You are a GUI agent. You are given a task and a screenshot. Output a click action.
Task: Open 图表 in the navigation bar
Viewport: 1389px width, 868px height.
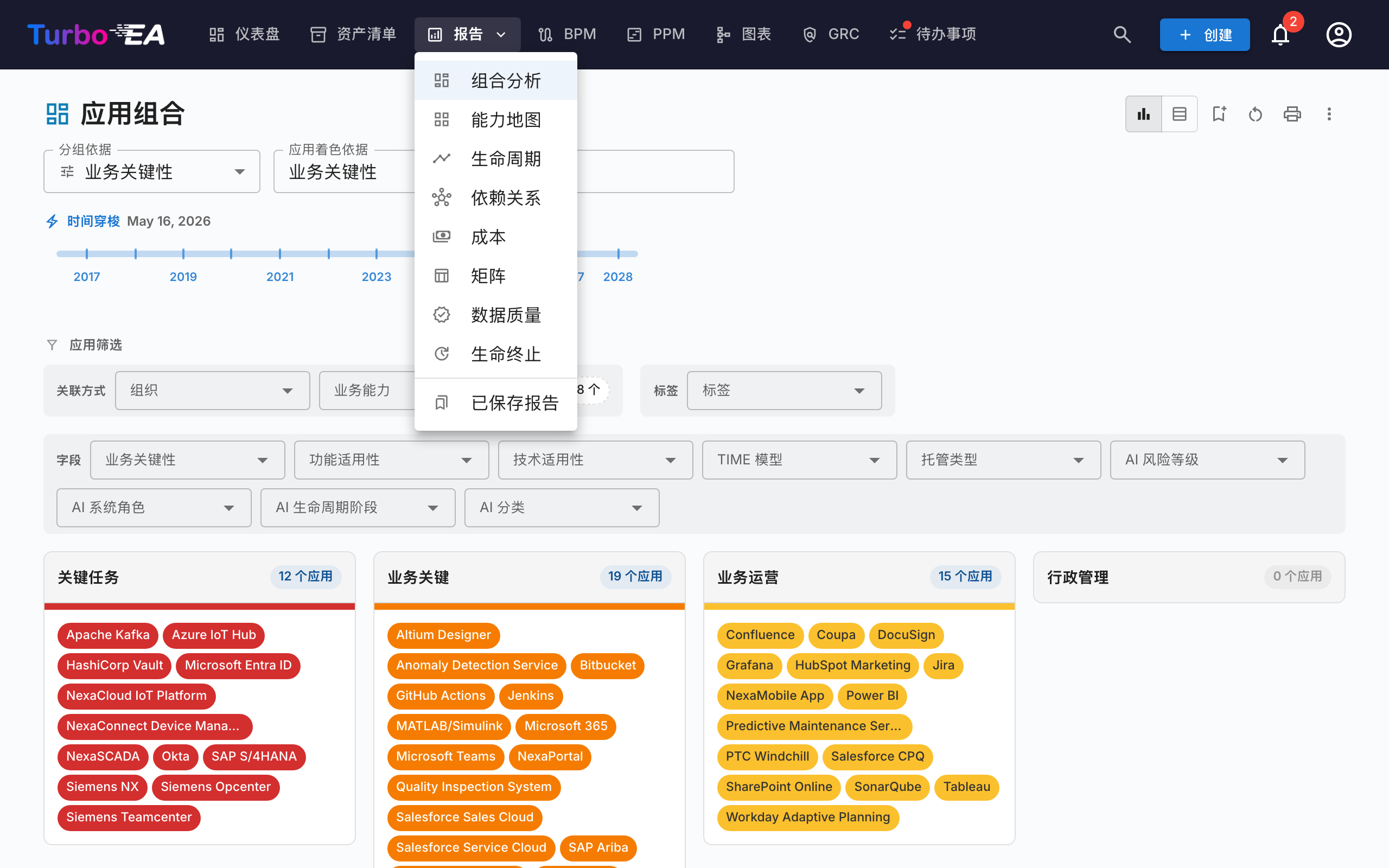pos(743,34)
